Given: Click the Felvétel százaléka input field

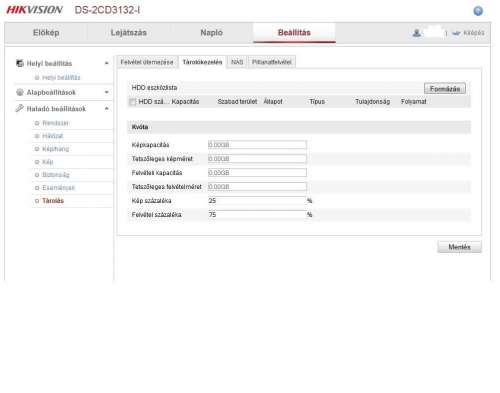Looking at the screenshot, I should pos(257,215).
